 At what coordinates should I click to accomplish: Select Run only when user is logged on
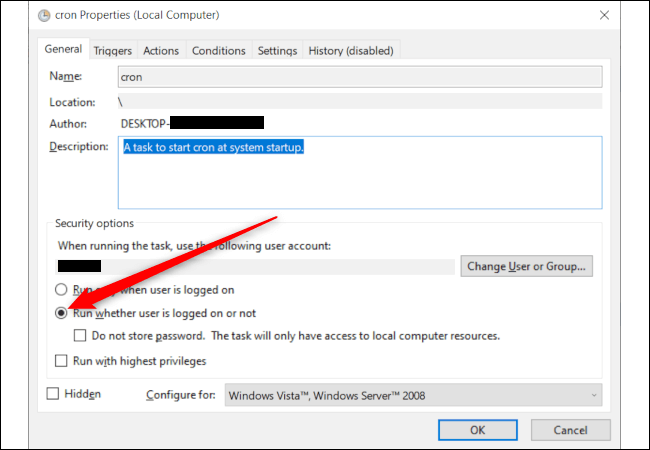(x=62, y=290)
